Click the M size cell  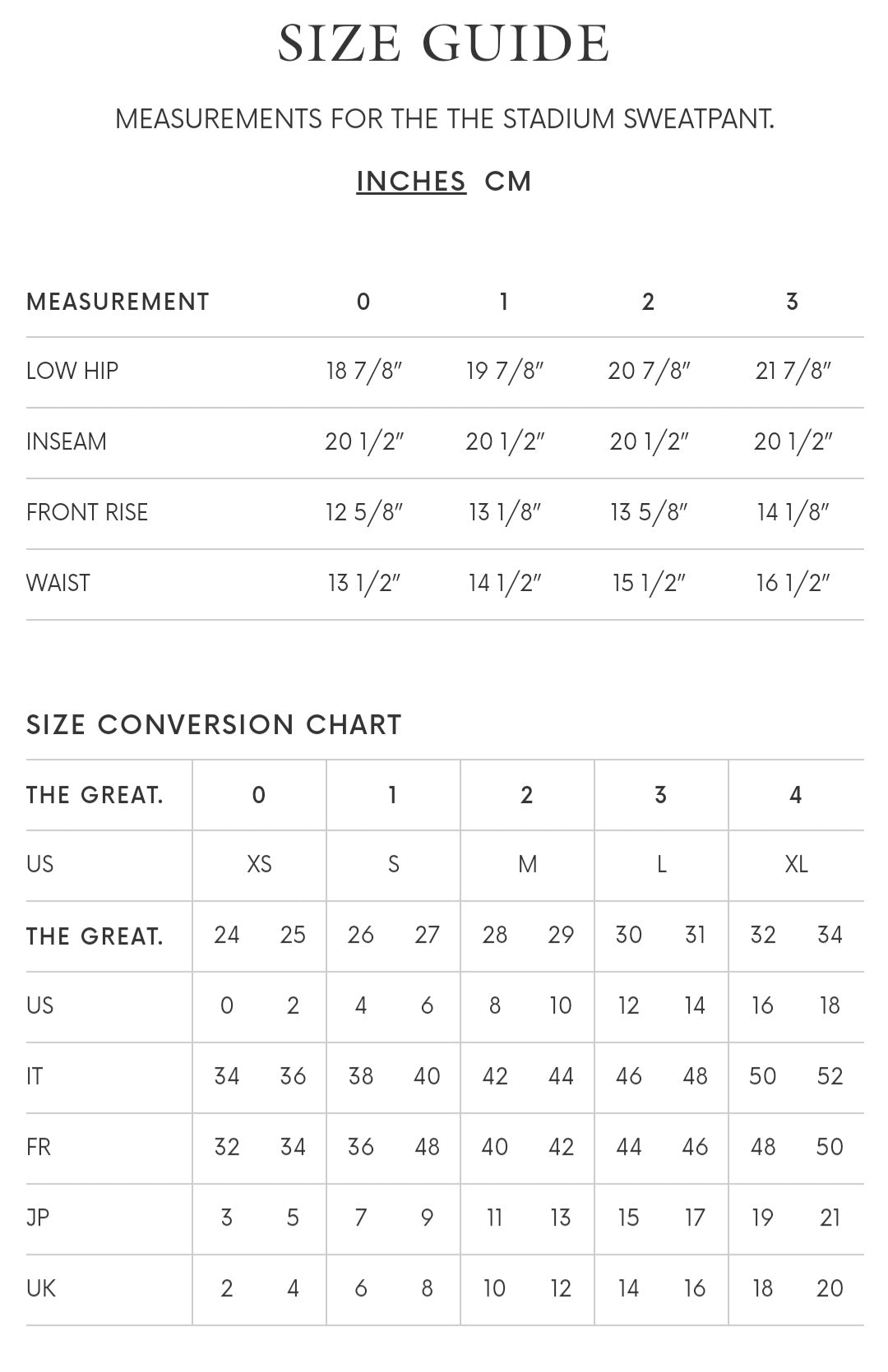527,864
